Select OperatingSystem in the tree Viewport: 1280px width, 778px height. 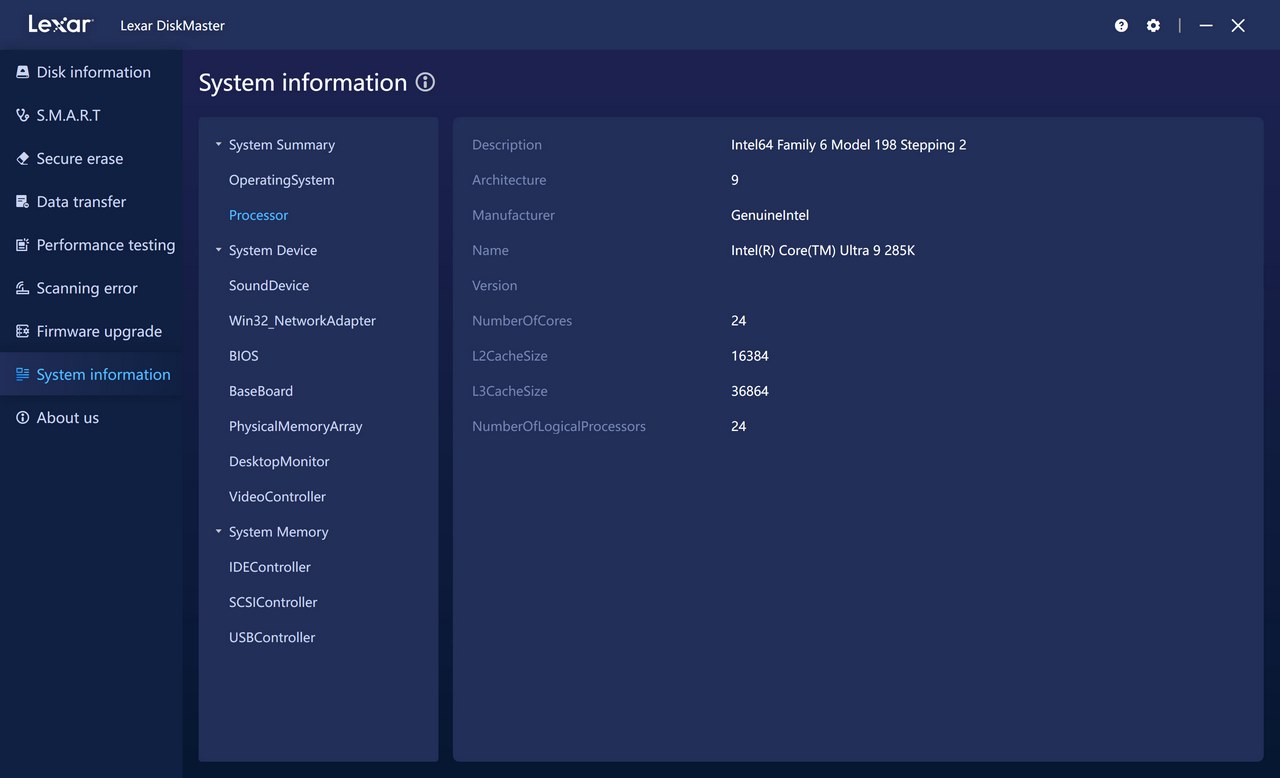click(281, 180)
